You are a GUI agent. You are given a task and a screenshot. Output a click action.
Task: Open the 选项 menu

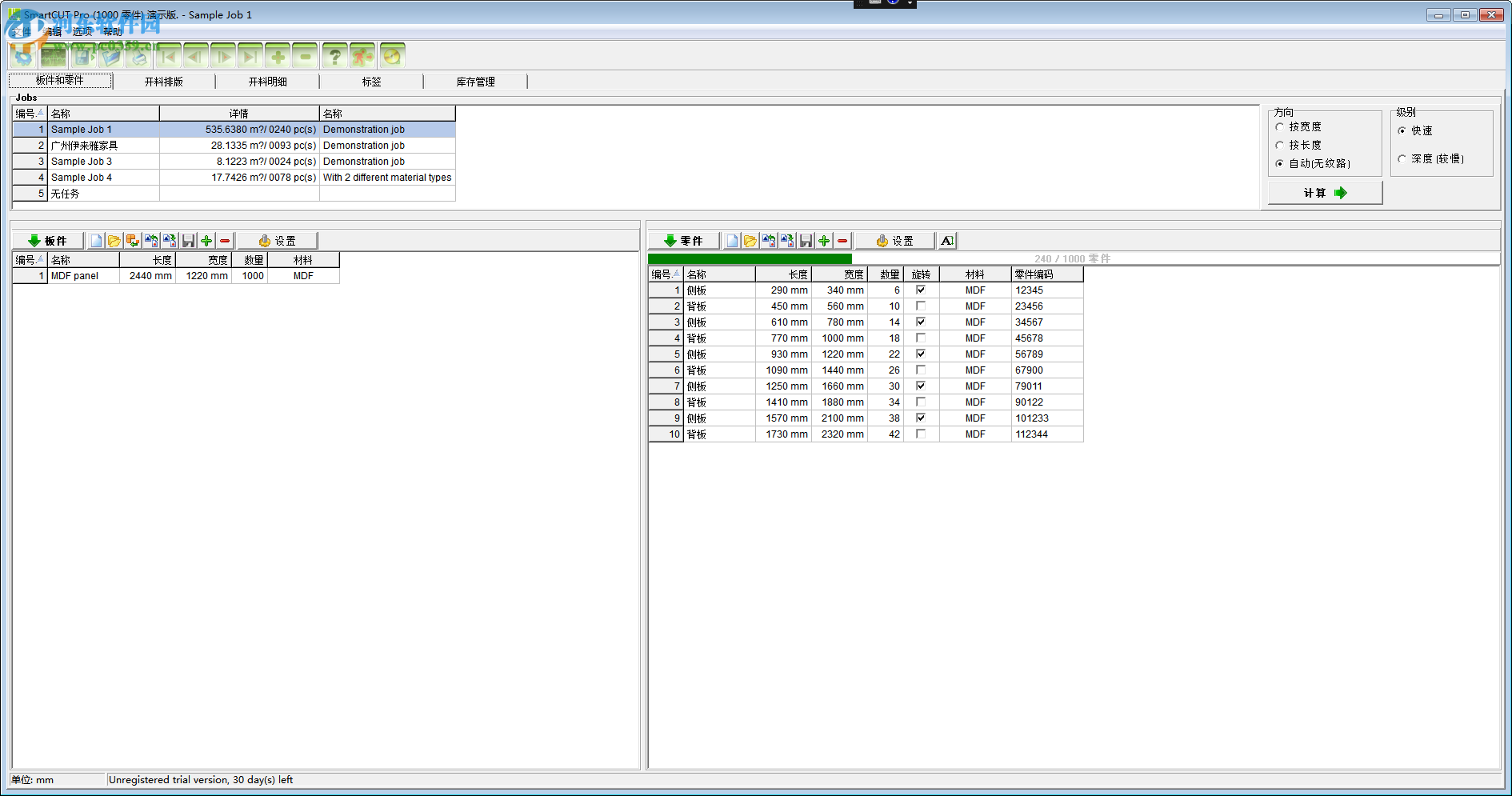[x=82, y=32]
